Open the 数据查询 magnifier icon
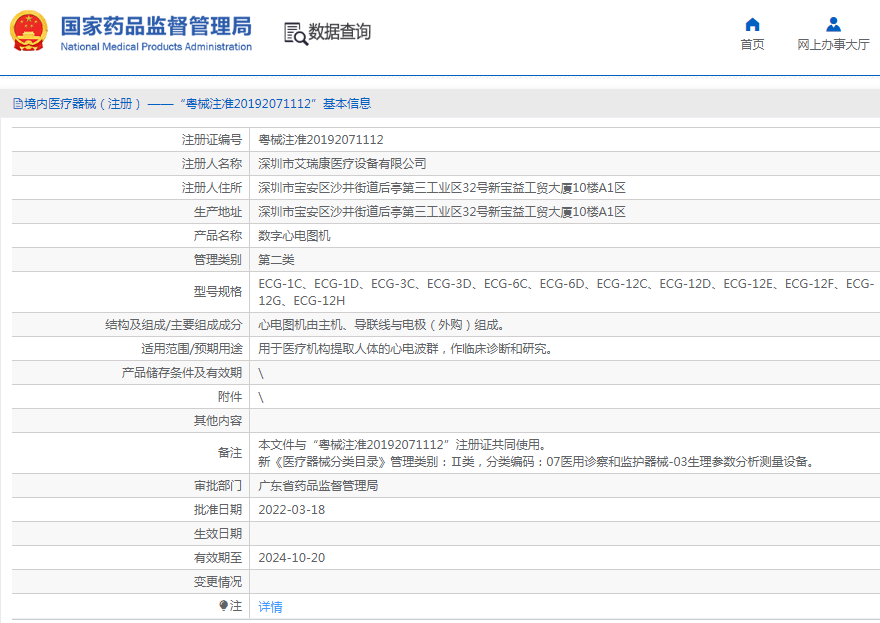 tap(295, 33)
